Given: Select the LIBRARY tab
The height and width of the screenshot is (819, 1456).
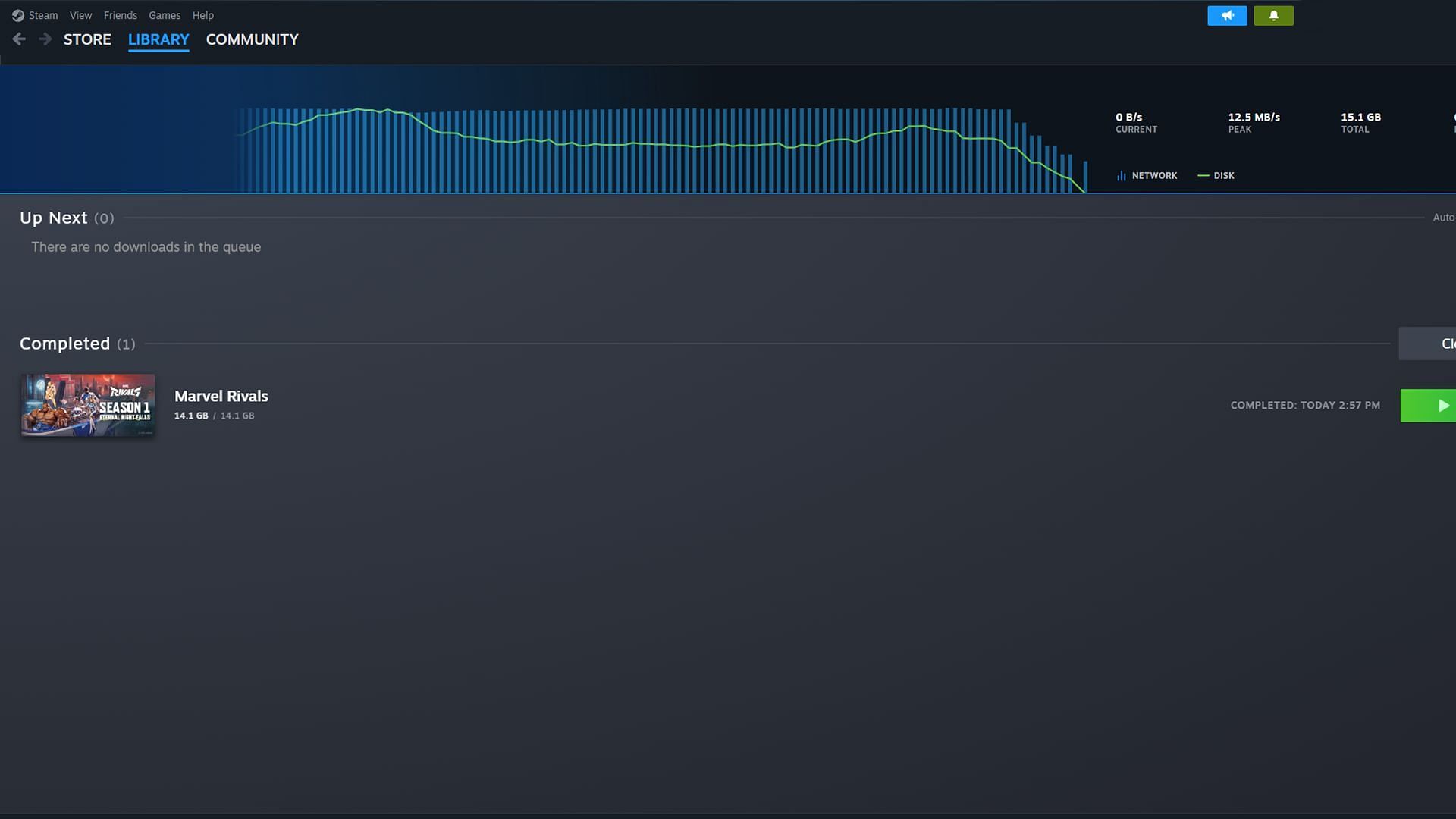Looking at the screenshot, I should pyautogui.click(x=158, y=39).
